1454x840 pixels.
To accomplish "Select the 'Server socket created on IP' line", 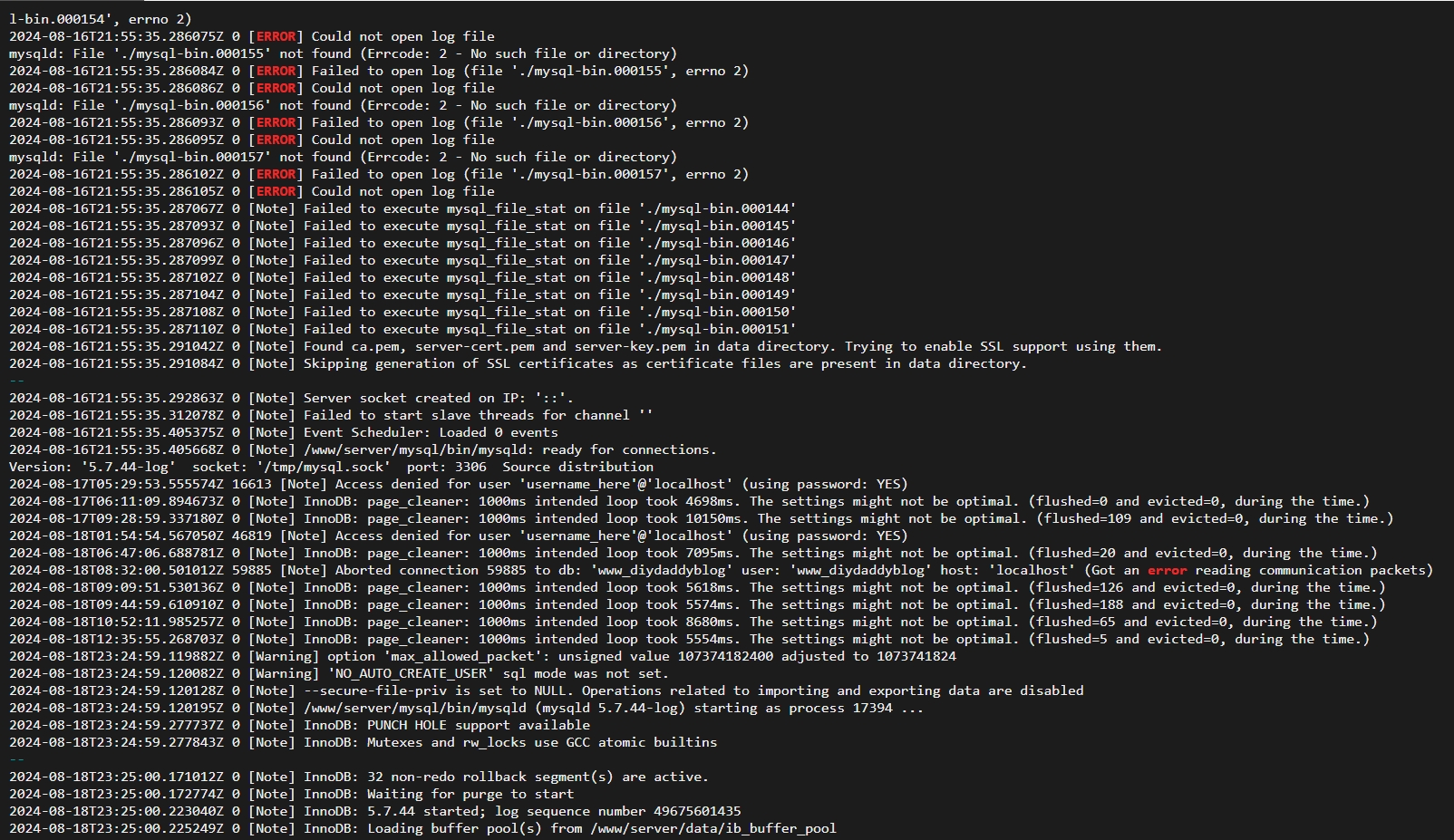I will point(291,398).
